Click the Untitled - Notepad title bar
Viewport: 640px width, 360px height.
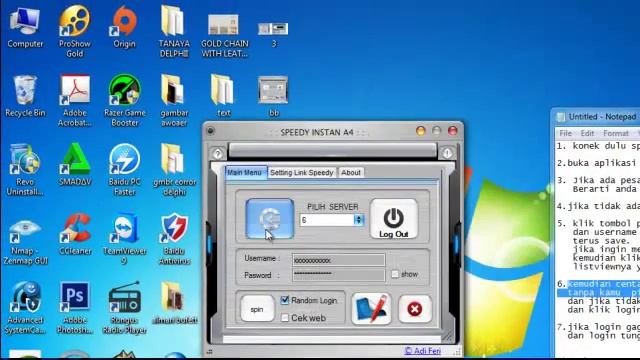pos(596,117)
